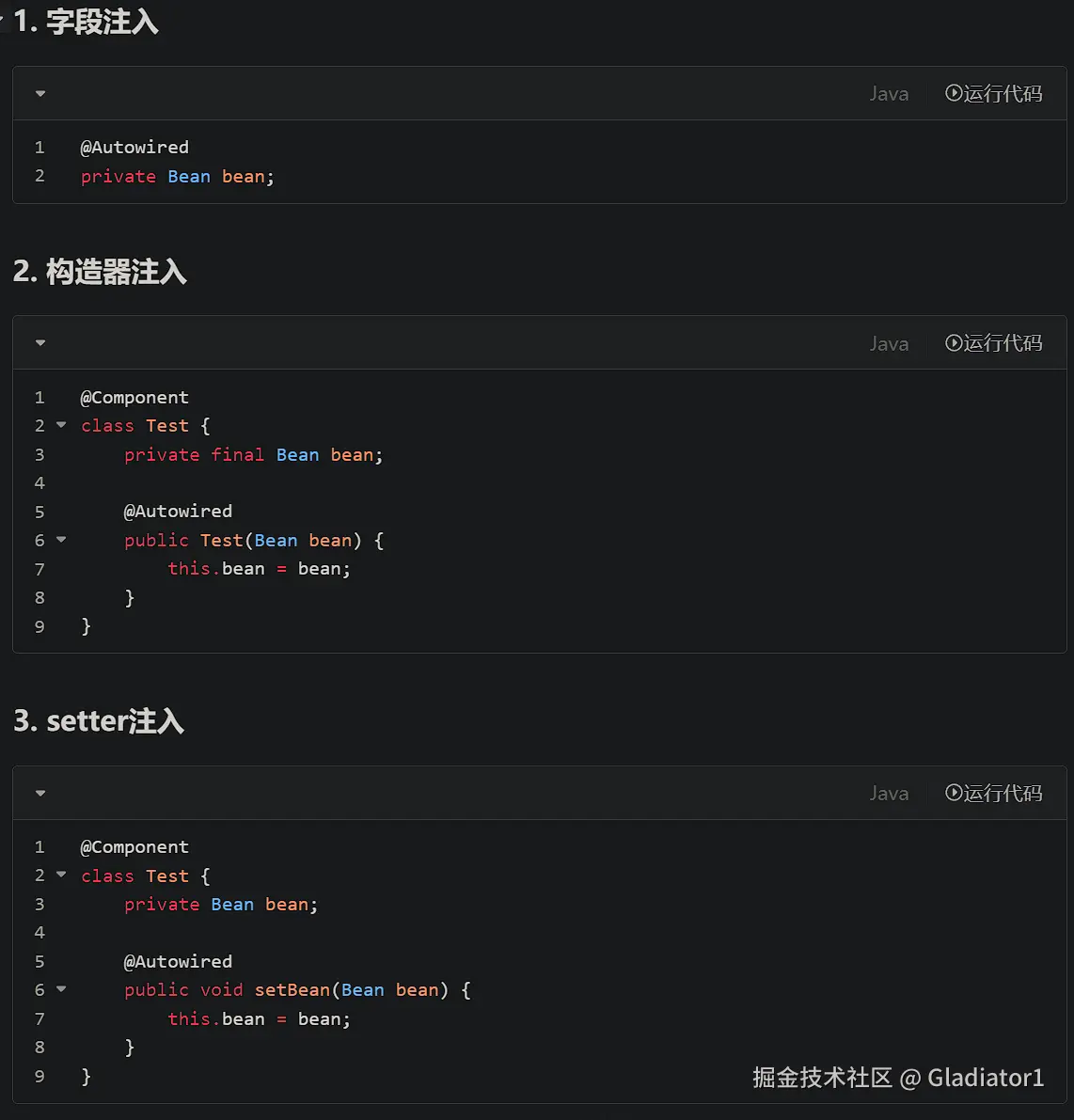Click the Java label in constructor block
The image size is (1074, 1120).
[x=889, y=343]
